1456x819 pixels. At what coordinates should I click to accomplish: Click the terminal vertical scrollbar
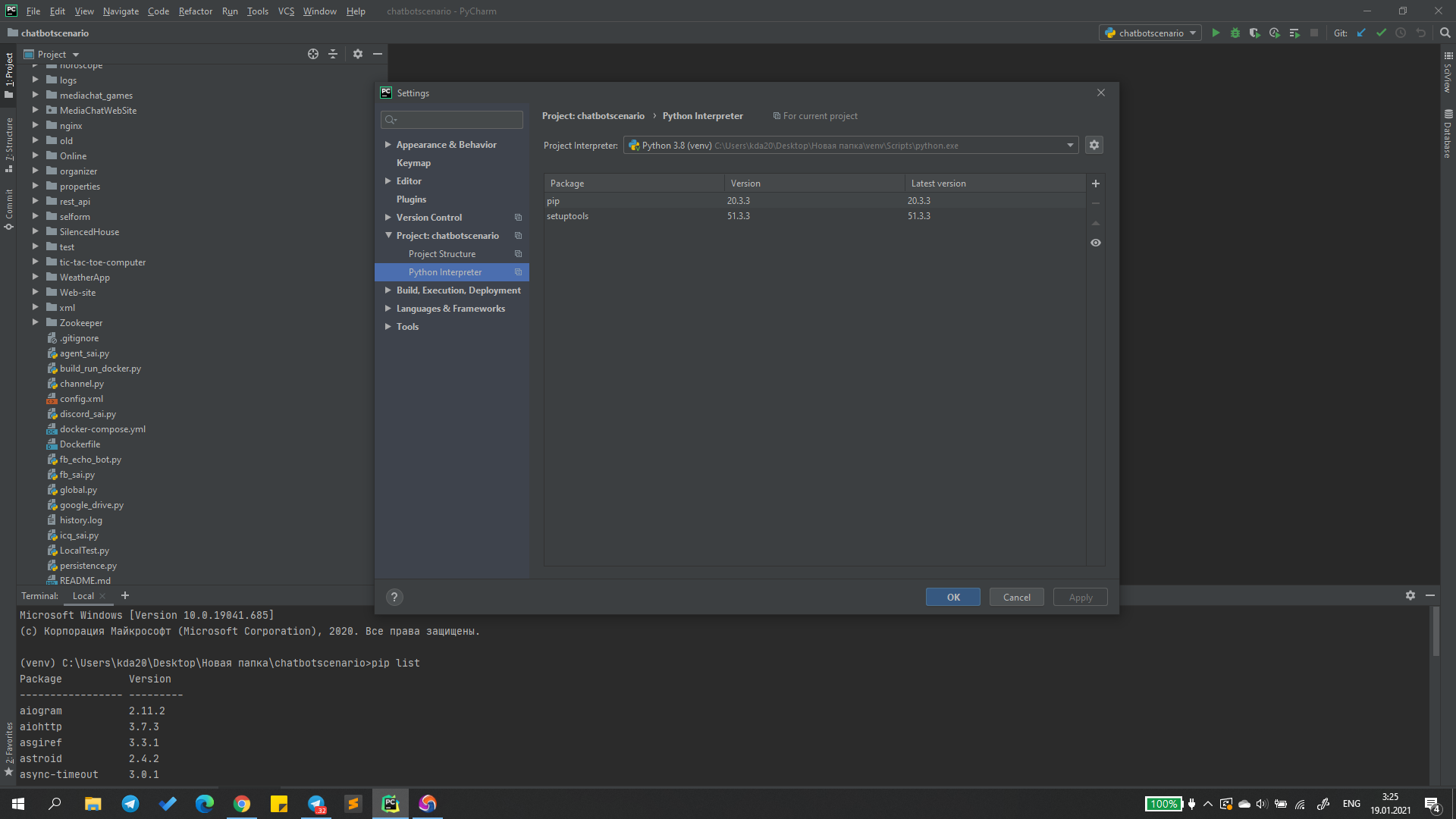pyautogui.click(x=1436, y=631)
